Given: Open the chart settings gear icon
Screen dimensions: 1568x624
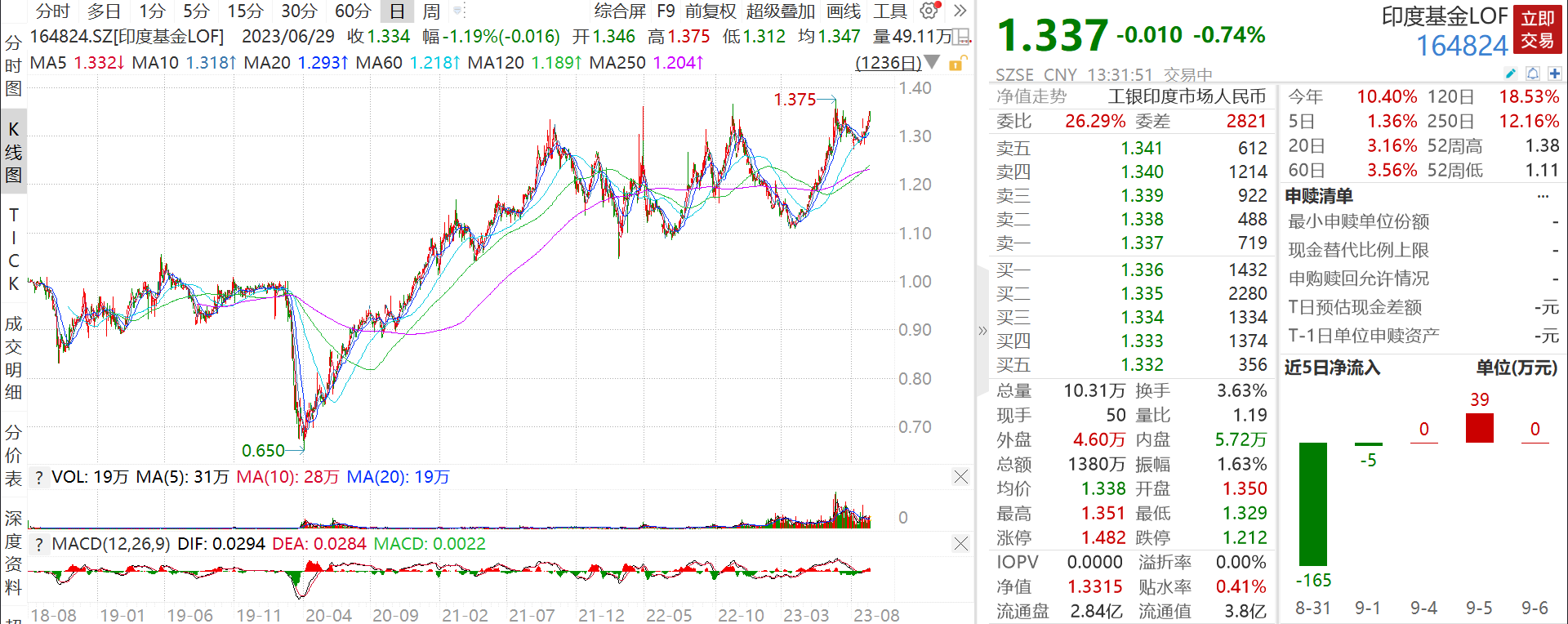Looking at the screenshot, I should click(x=929, y=11).
